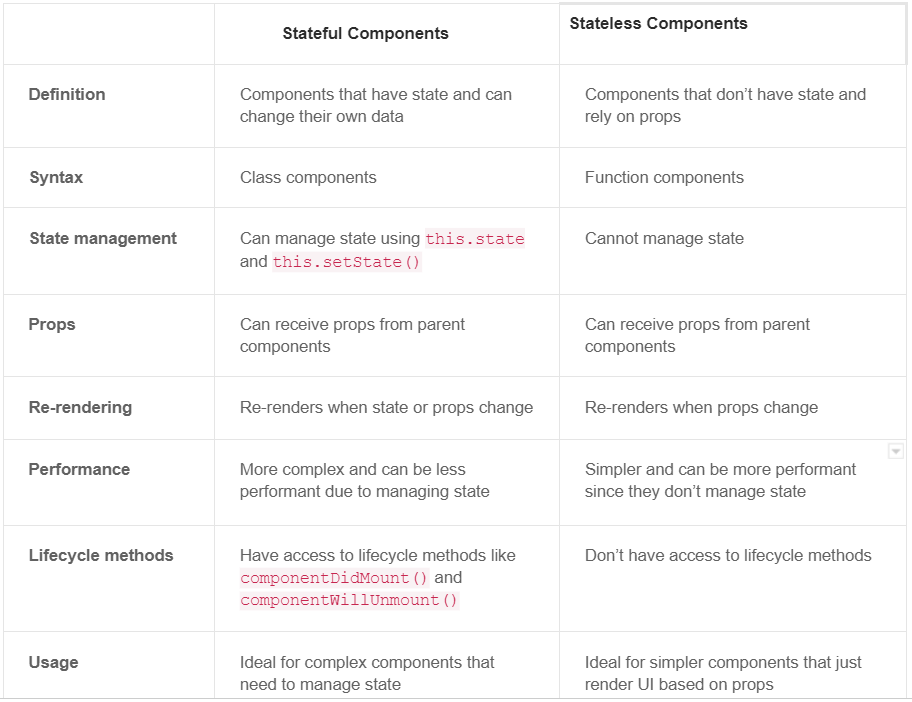Select the Usage row label

click(54, 662)
